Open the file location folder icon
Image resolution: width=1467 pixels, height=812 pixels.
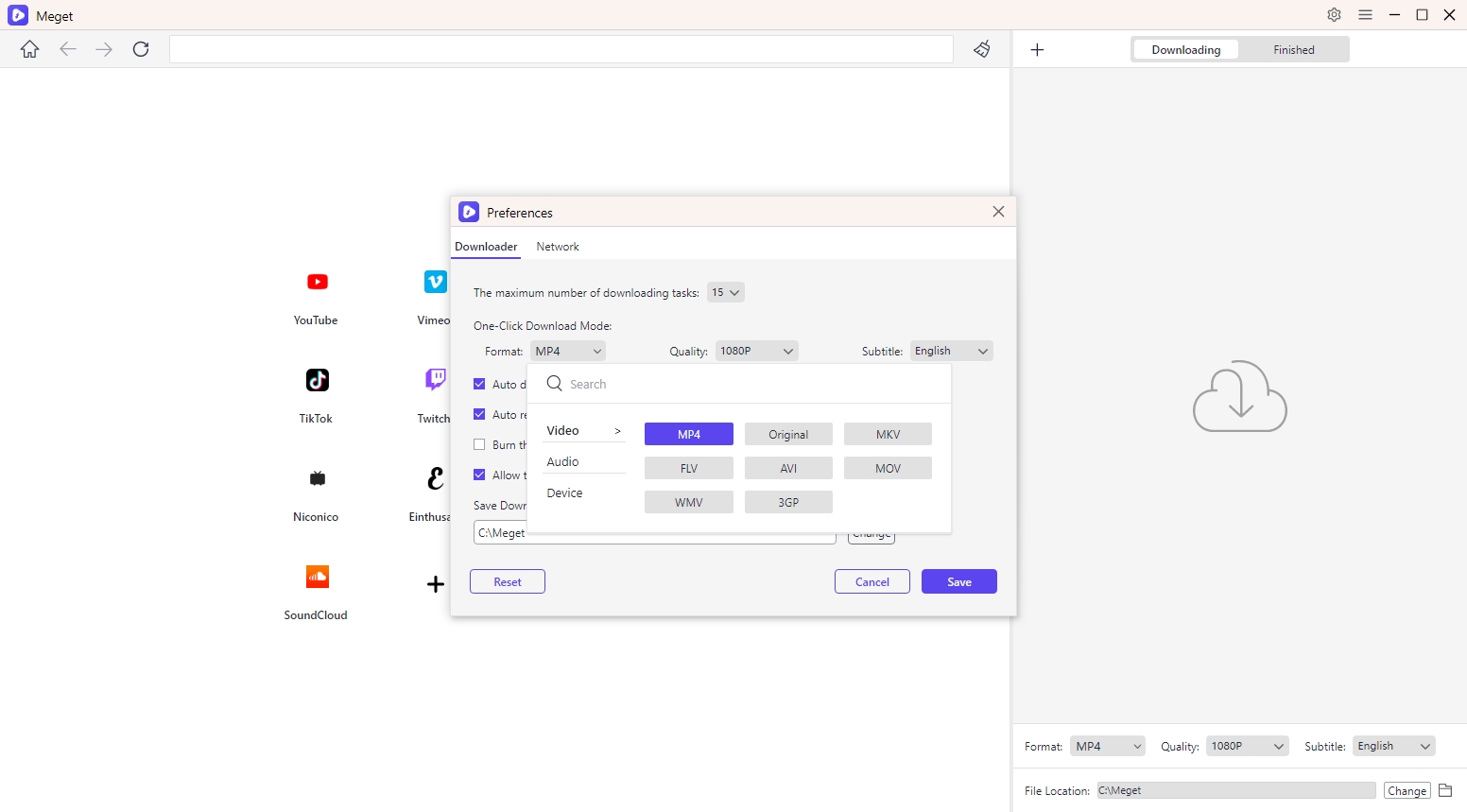1445,790
